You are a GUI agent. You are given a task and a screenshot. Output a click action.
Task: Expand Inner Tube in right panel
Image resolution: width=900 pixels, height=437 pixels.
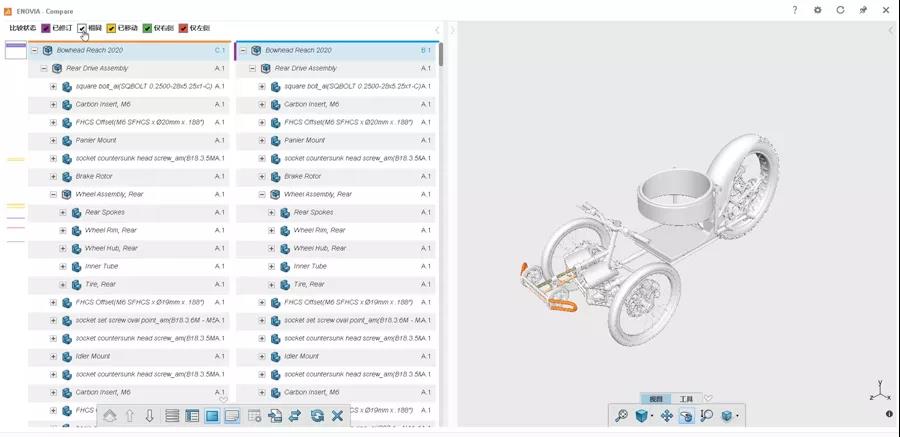[271, 266]
